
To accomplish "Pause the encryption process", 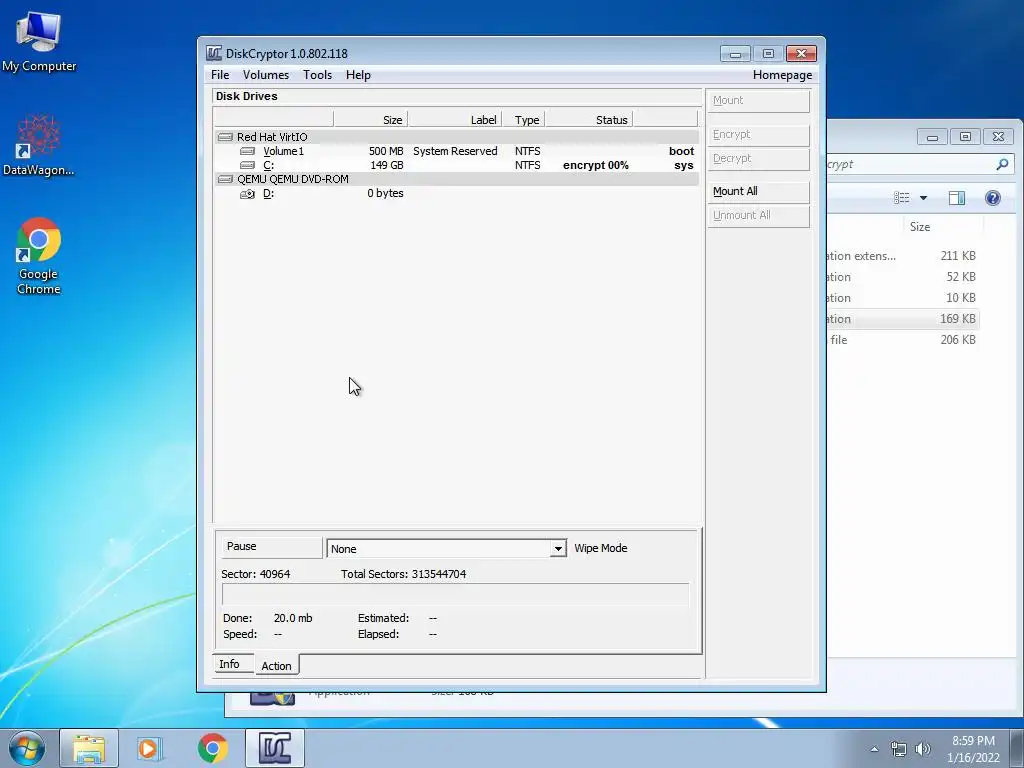I will 270,547.
